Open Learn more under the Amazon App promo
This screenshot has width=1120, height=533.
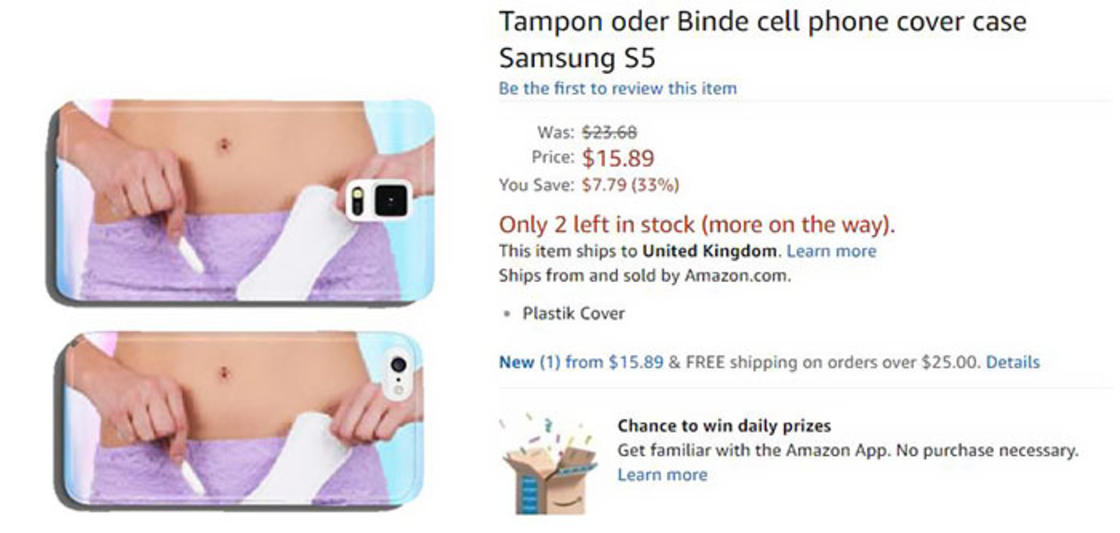tap(661, 474)
